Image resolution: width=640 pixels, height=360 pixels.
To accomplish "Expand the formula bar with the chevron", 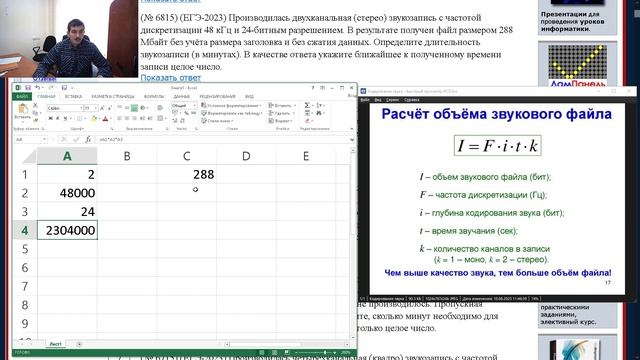I will click(x=352, y=140).
